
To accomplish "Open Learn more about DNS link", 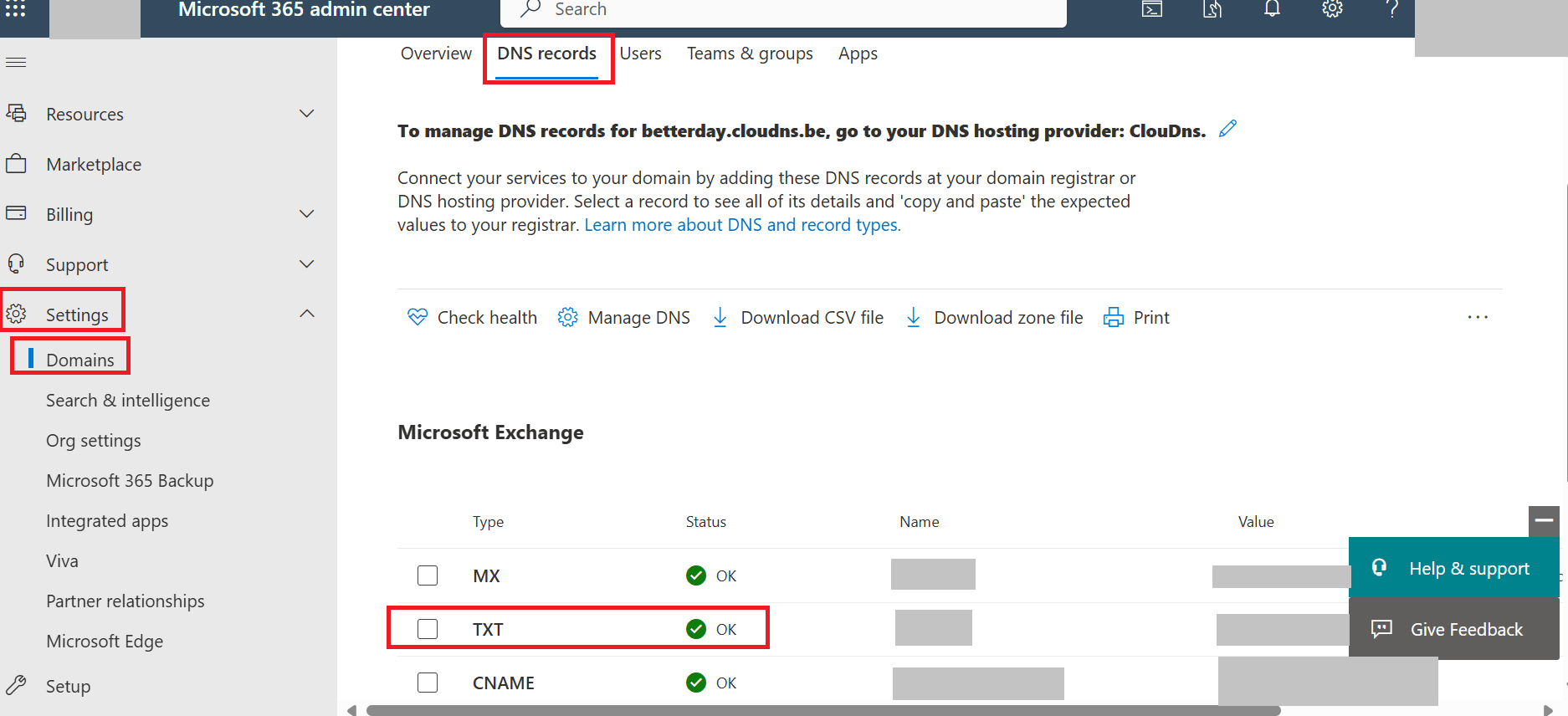I will tap(742, 225).
